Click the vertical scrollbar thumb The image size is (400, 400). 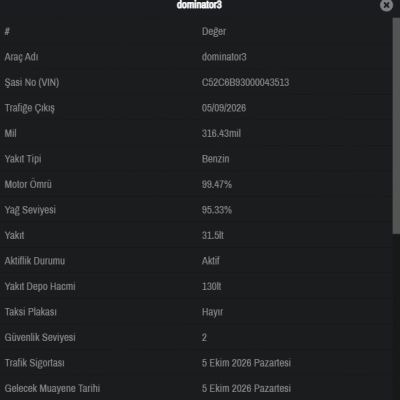point(396,126)
